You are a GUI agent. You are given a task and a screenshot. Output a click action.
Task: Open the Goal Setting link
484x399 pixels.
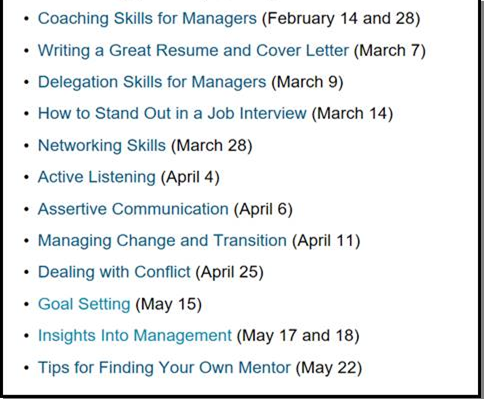[84, 304]
